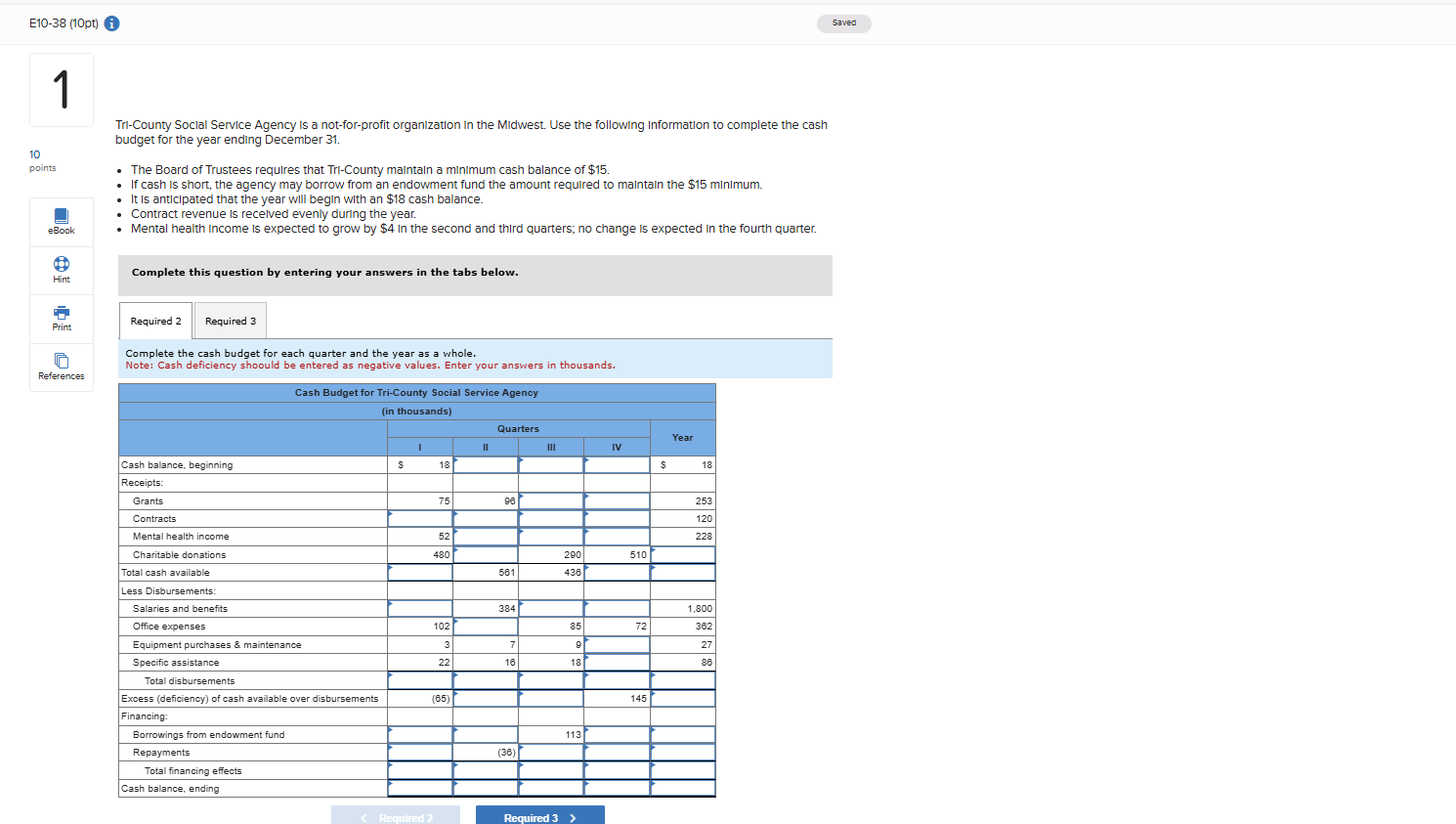The image size is (1456, 824).
Task: Click Cash balance ending Quarter II cell
Action: (486, 789)
